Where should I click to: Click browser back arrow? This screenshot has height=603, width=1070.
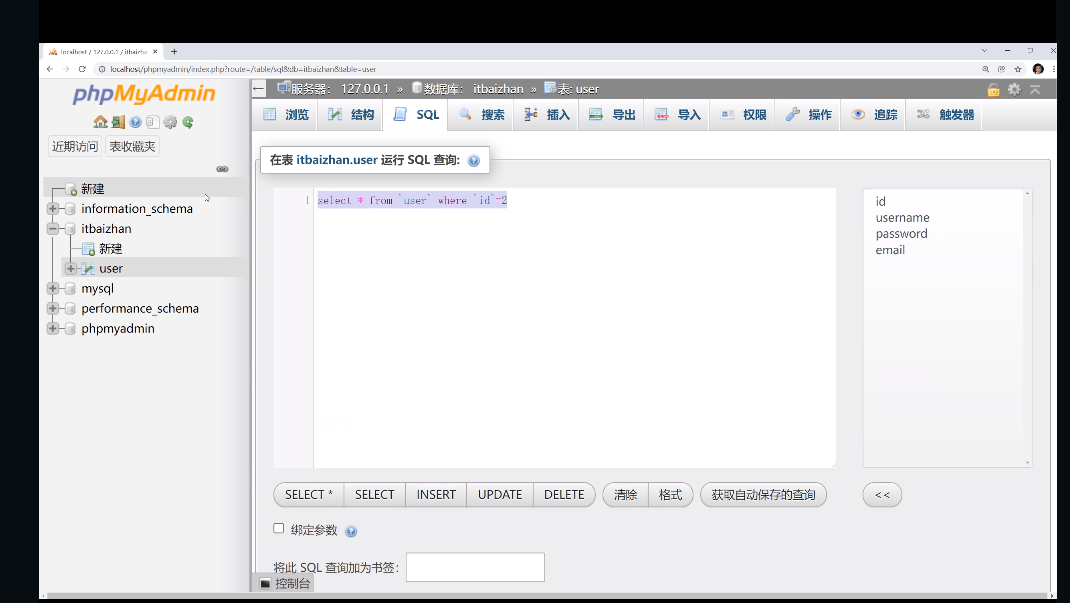[x=50, y=69]
